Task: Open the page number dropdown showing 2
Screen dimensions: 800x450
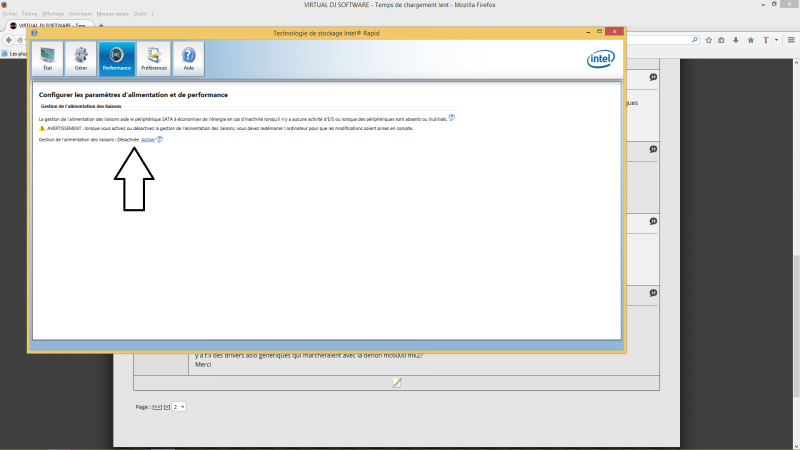Action: click(x=179, y=407)
